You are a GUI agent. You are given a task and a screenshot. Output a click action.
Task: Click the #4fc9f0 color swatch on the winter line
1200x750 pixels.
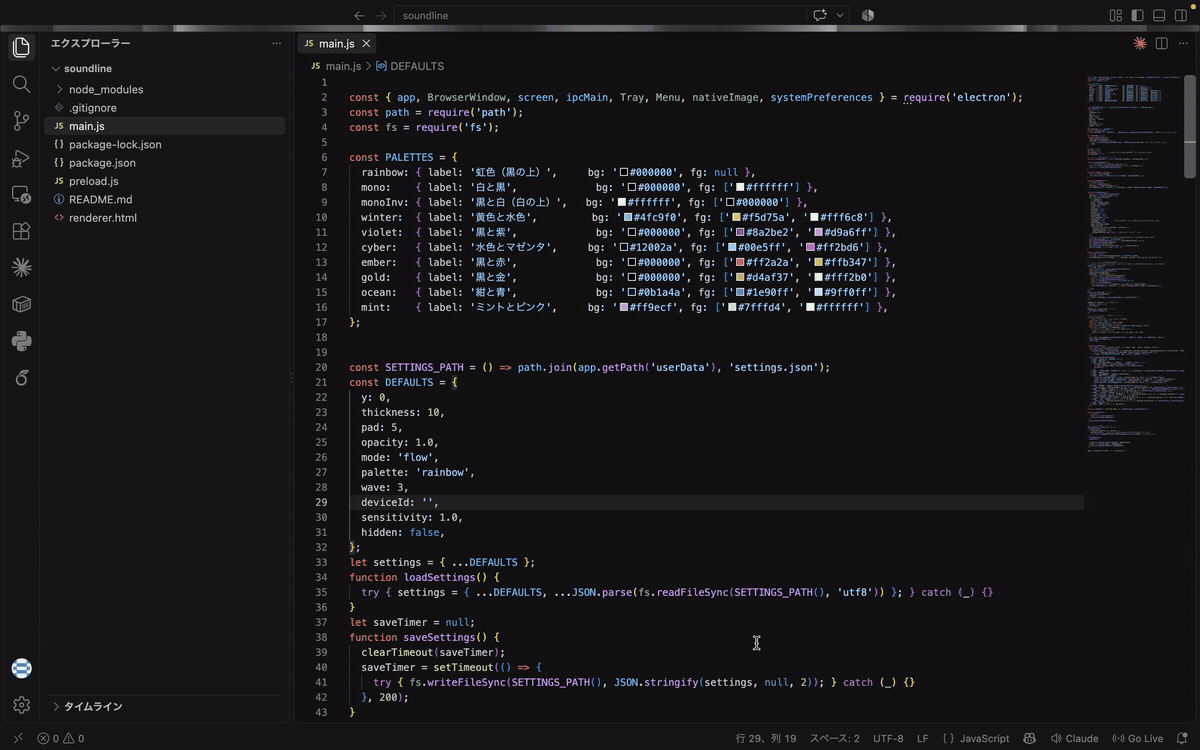click(x=628, y=217)
